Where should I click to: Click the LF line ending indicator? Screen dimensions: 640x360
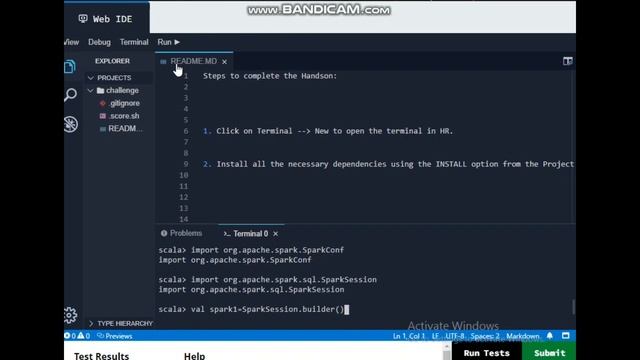coord(435,336)
